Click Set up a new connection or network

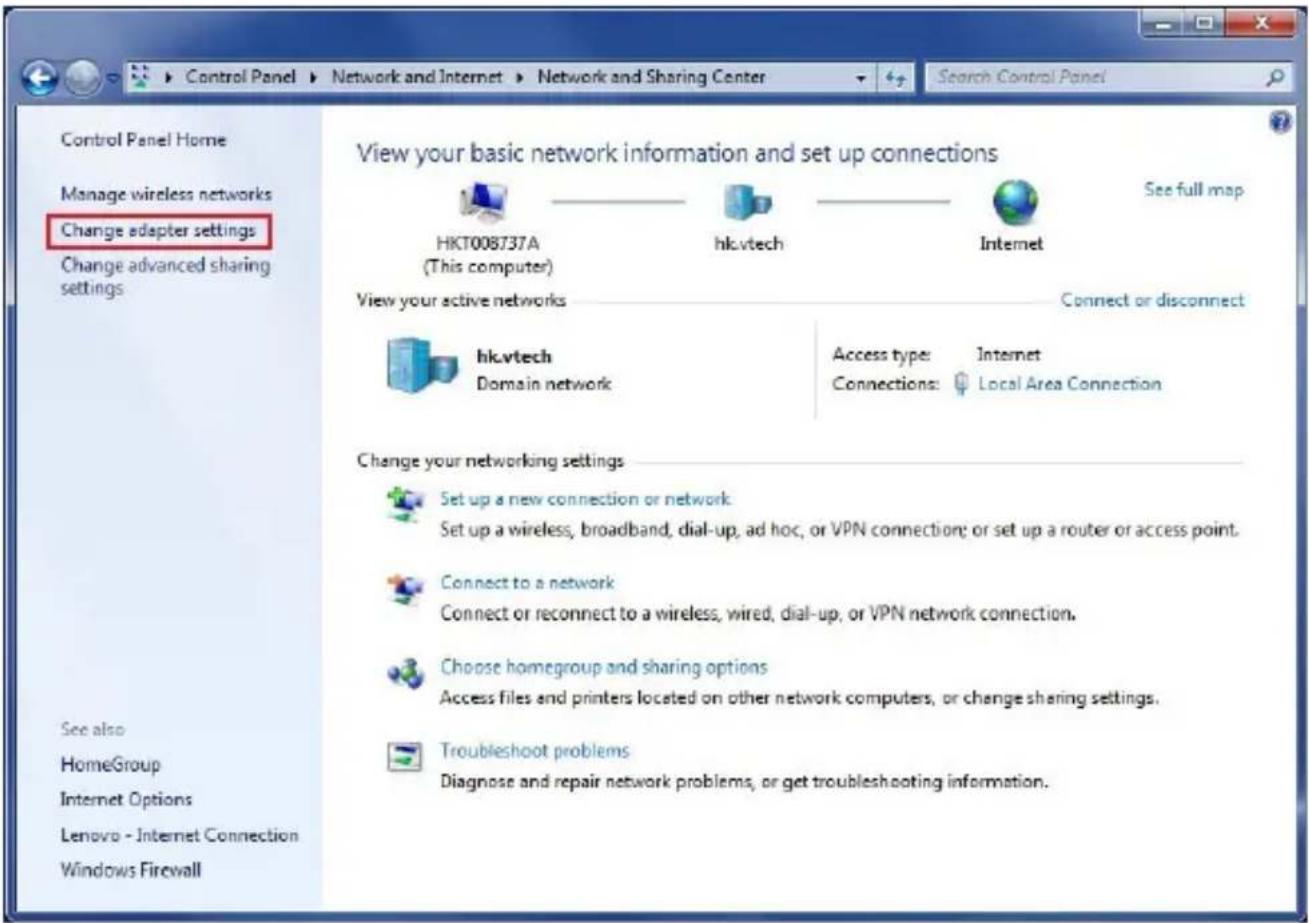tap(586, 498)
